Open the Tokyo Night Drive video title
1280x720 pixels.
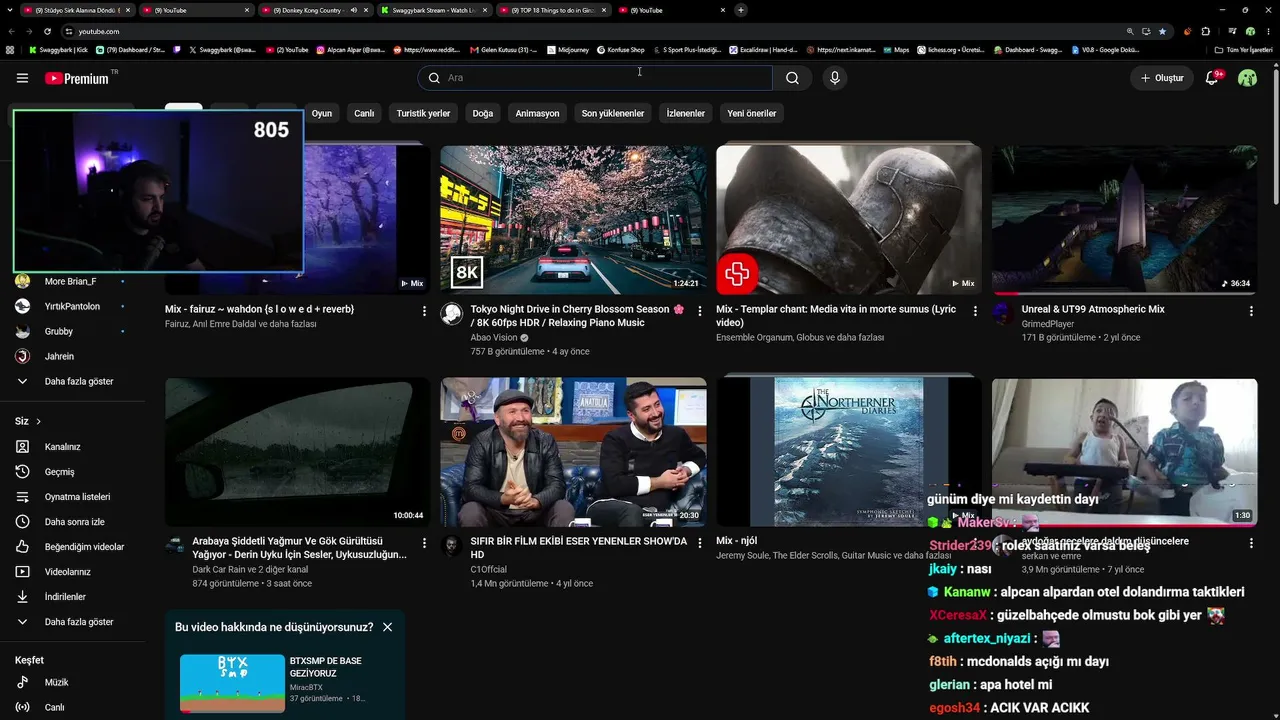pos(578,316)
